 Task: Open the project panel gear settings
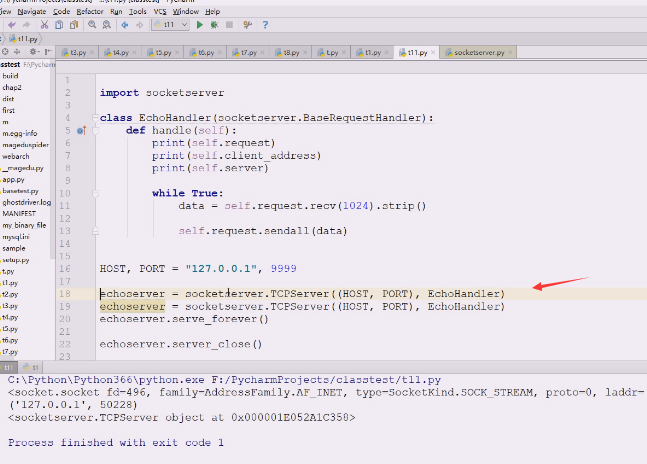coord(33,52)
